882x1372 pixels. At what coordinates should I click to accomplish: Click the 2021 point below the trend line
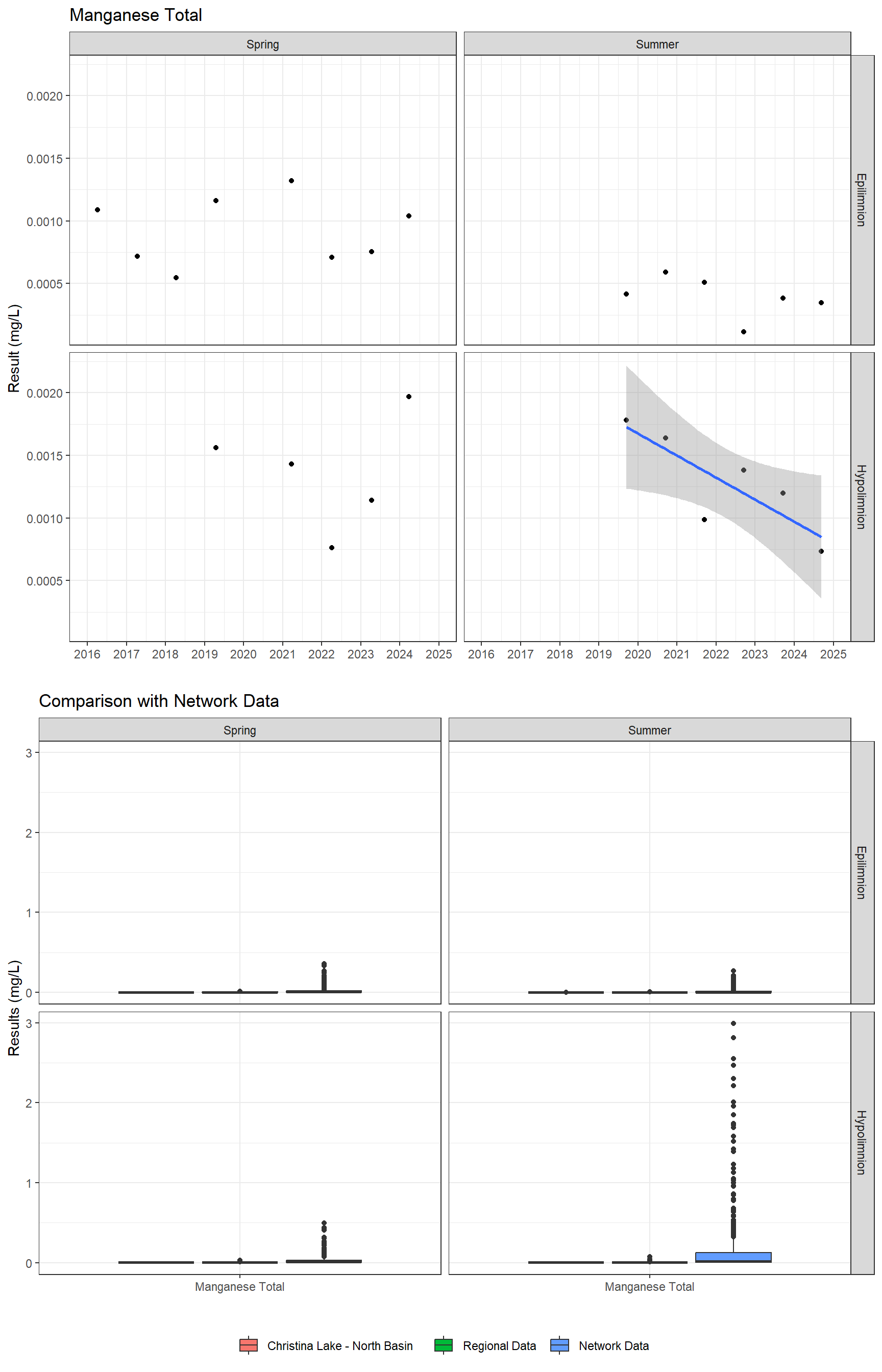click(x=704, y=520)
